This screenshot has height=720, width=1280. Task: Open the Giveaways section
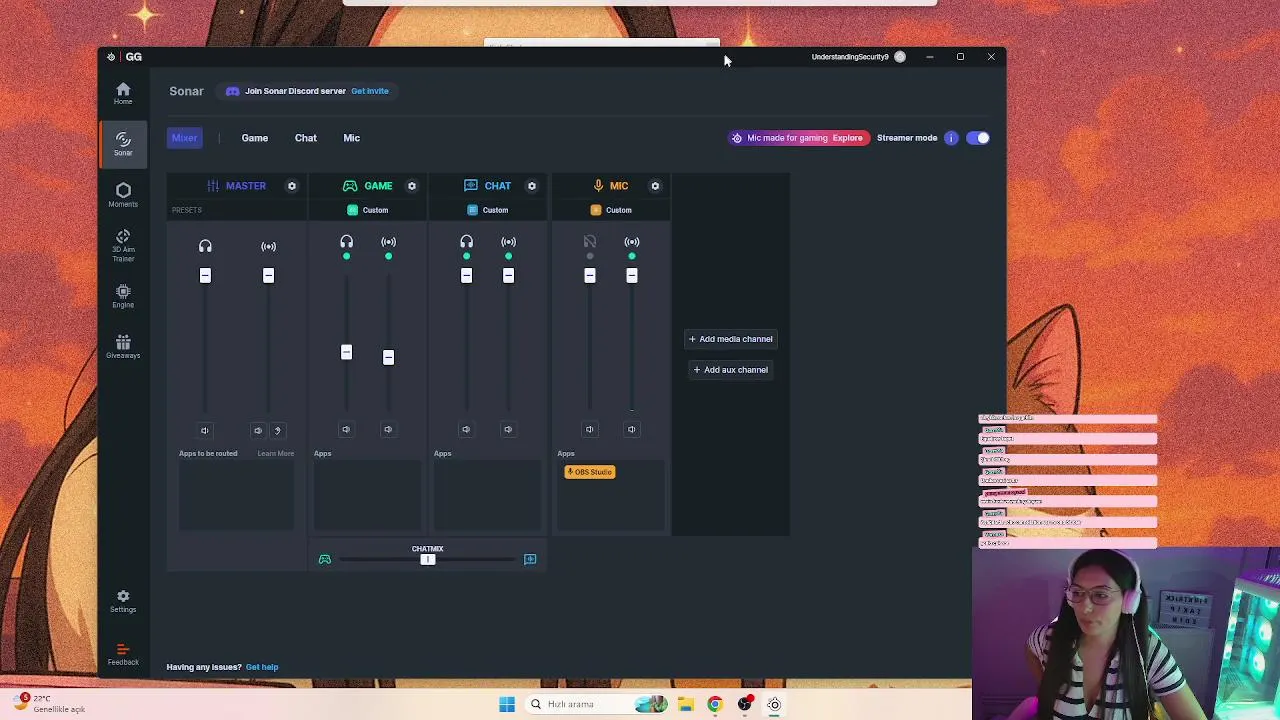(123, 346)
